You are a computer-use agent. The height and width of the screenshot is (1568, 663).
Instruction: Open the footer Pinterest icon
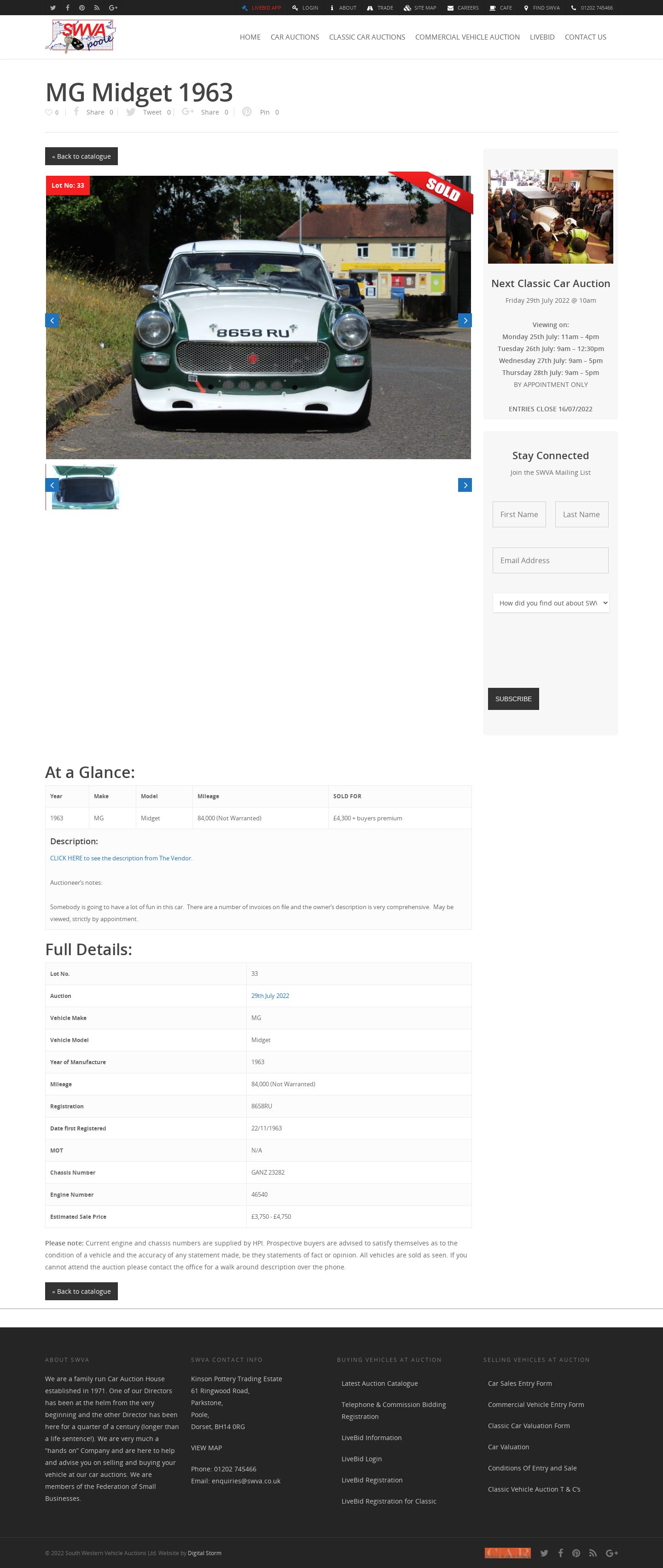tap(576, 1553)
